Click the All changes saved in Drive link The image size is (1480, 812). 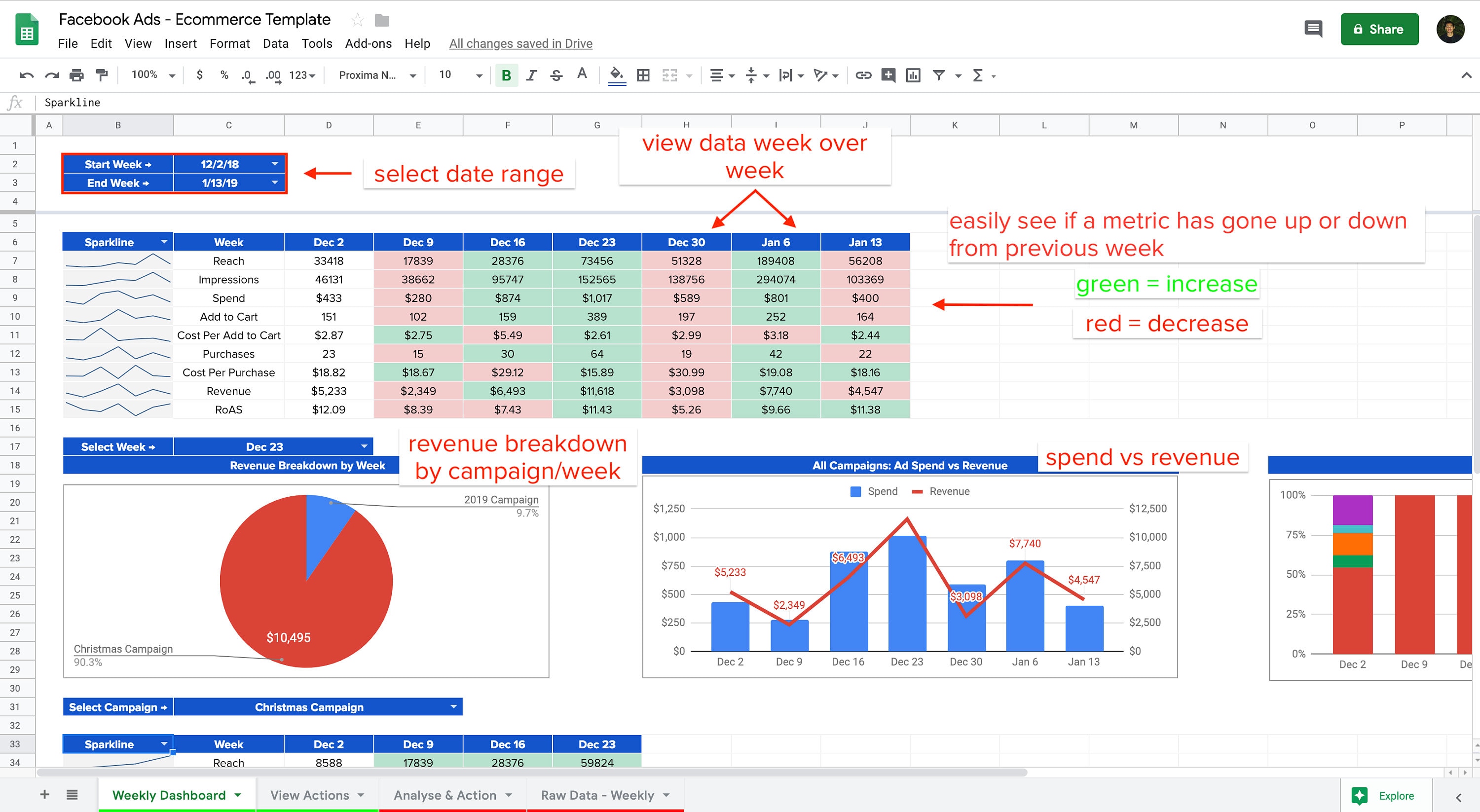(520, 43)
